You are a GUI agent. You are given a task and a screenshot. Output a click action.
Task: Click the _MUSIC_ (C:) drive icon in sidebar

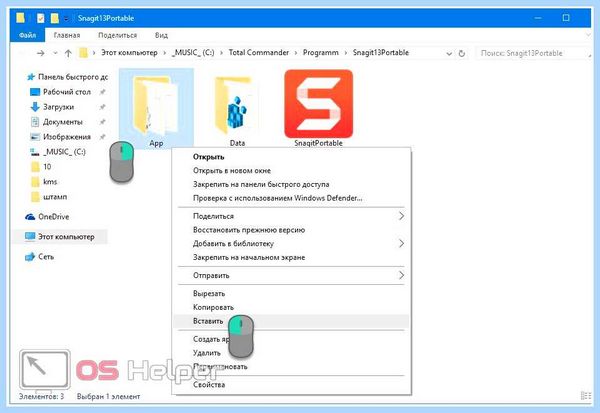tap(35, 152)
